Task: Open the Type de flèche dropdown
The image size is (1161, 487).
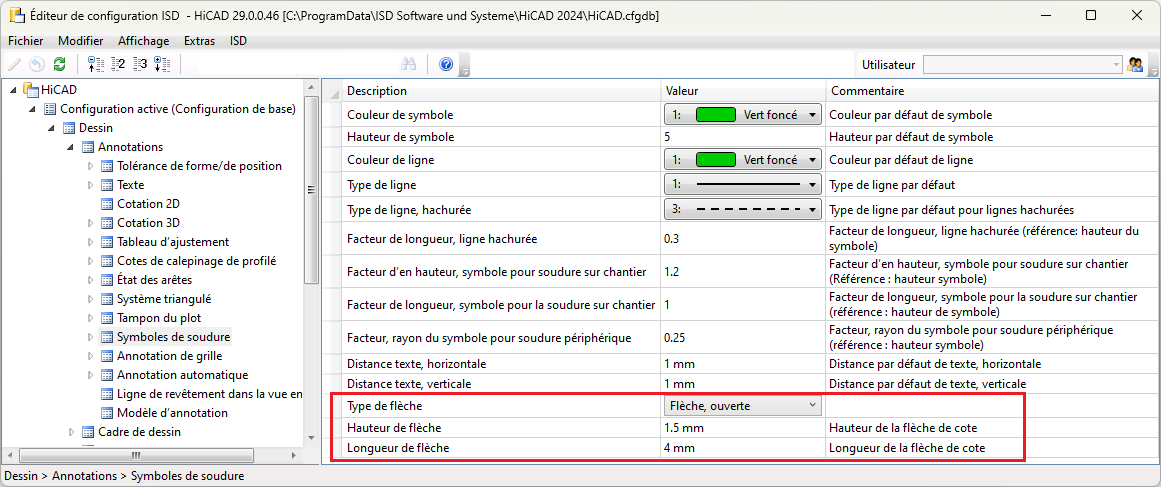Action: (x=743, y=405)
